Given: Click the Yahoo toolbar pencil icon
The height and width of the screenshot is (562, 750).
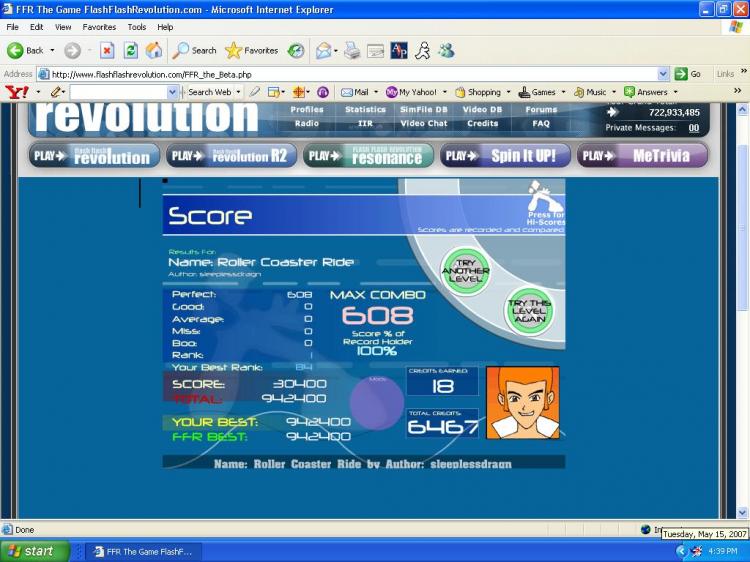Looking at the screenshot, I should click(x=56, y=92).
